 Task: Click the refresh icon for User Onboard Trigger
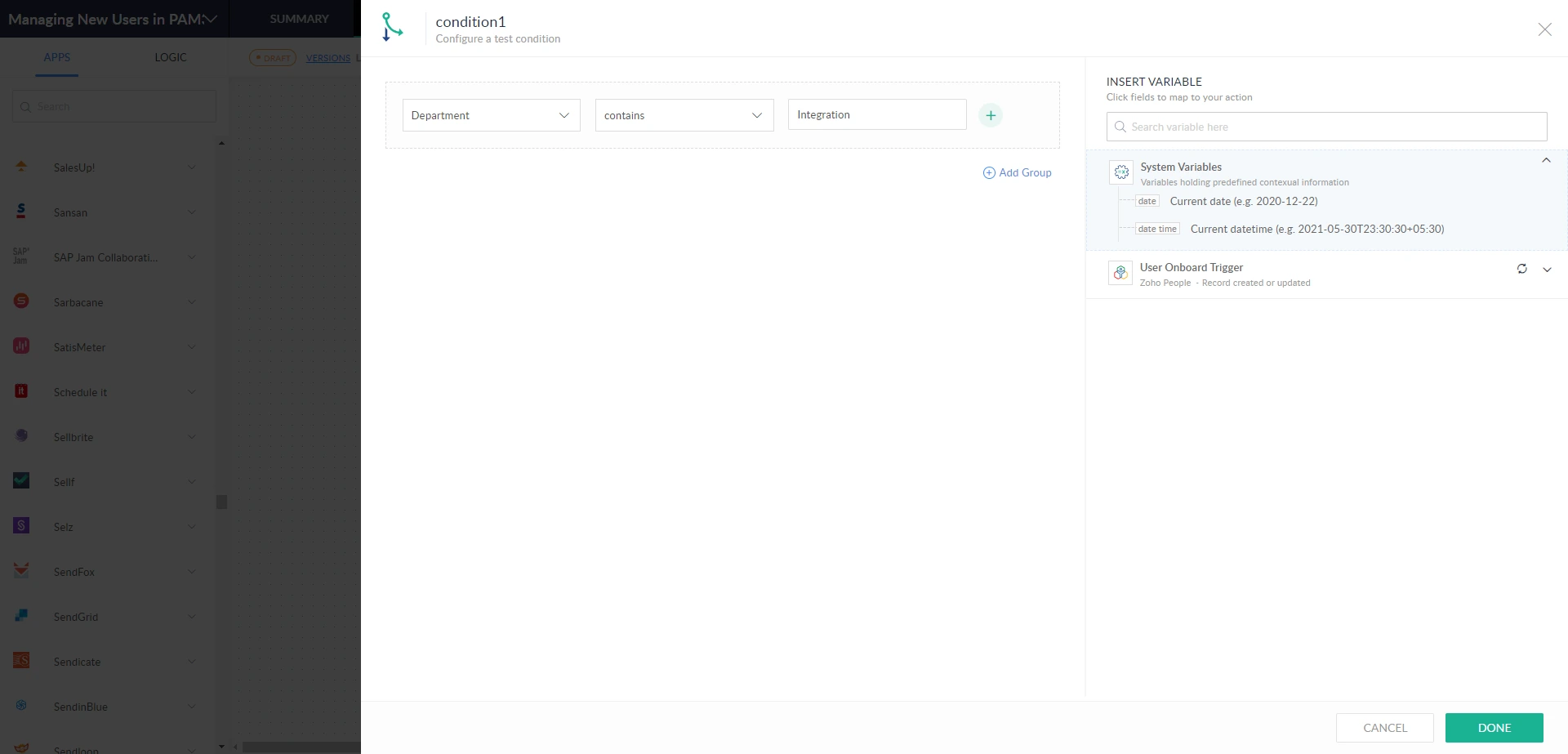[1521, 269]
